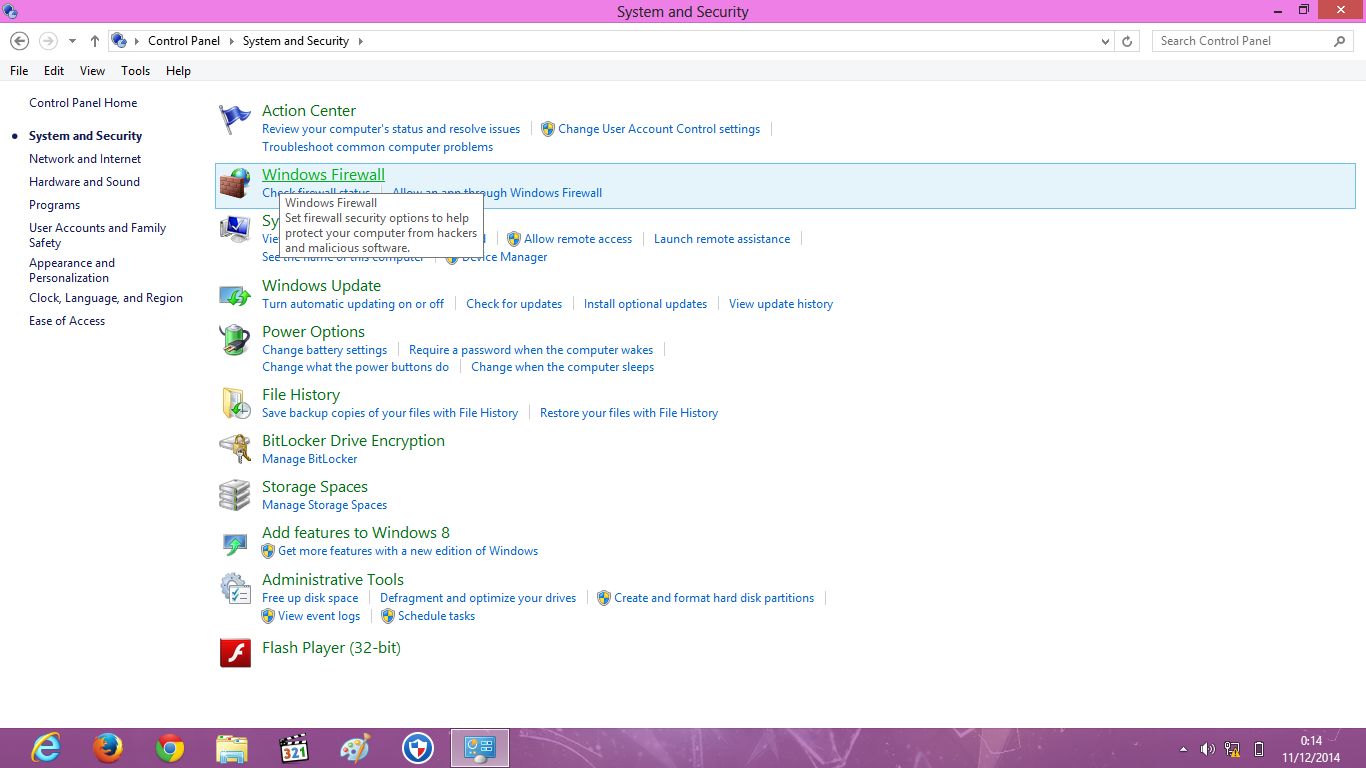1366x768 pixels.
Task: Open the Administrative Tools gear icon
Action: click(235, 588)
